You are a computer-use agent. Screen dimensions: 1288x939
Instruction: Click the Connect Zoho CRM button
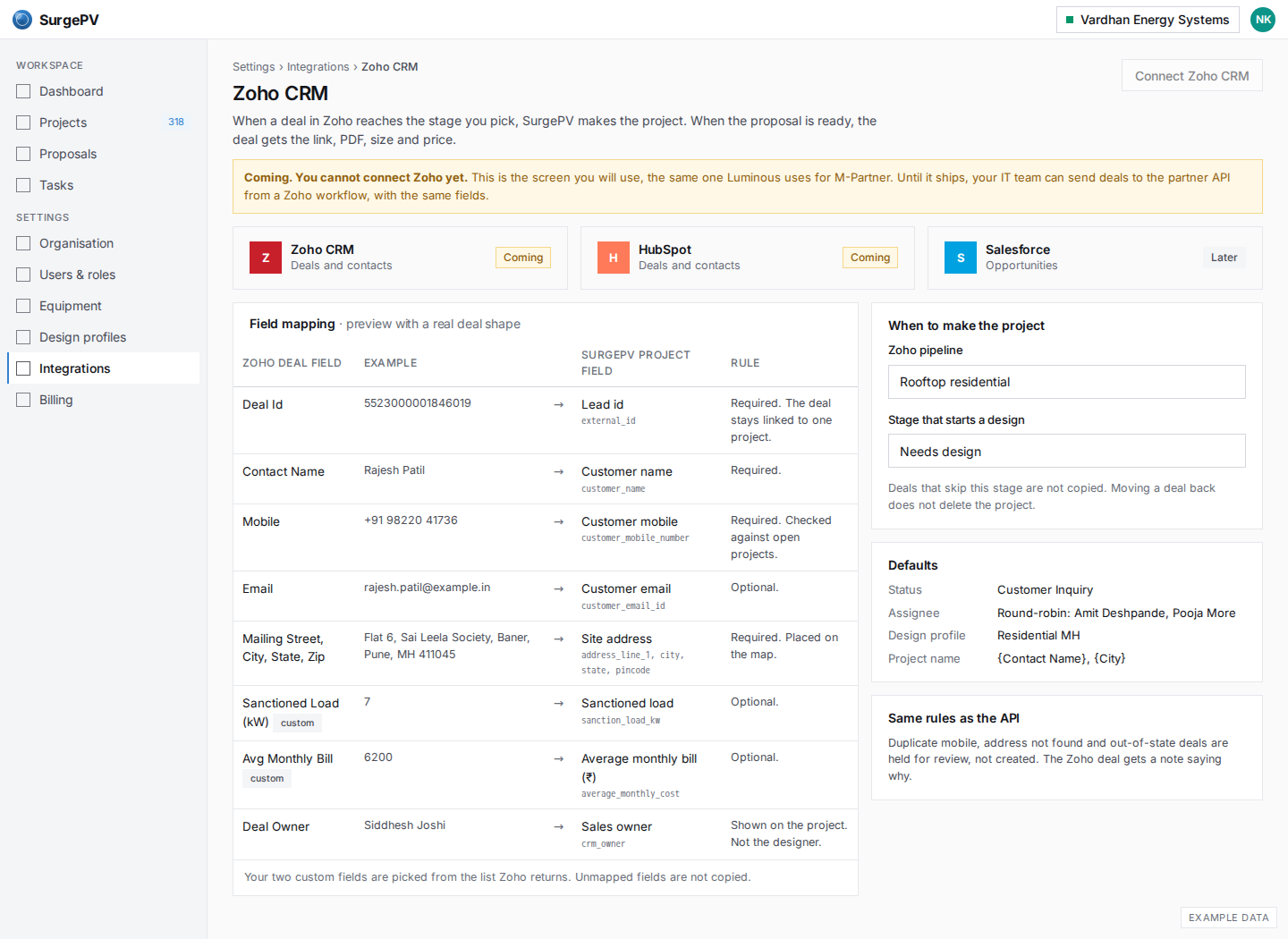(1191, 76)
